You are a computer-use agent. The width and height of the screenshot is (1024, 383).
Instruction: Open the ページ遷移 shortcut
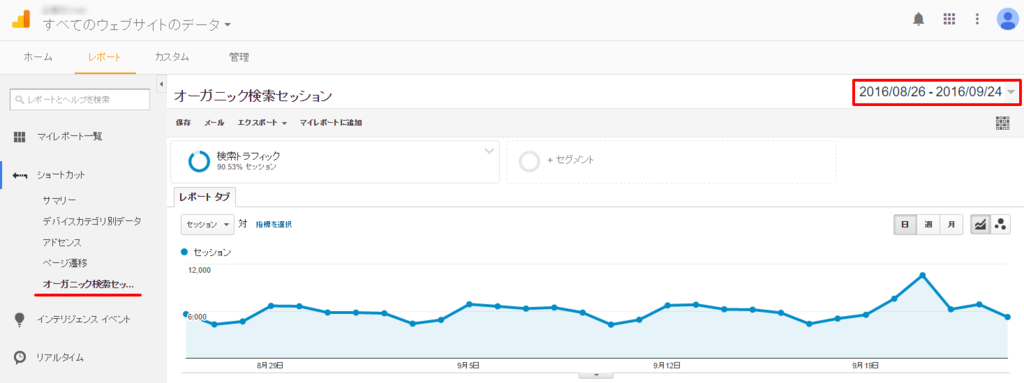click(65, 263)
